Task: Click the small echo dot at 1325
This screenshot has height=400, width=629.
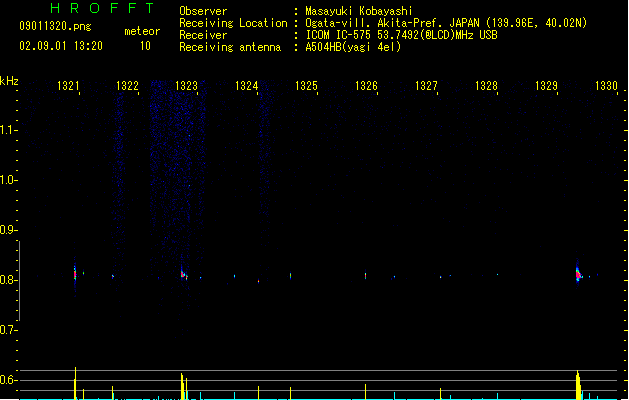Action: (290, 276)
